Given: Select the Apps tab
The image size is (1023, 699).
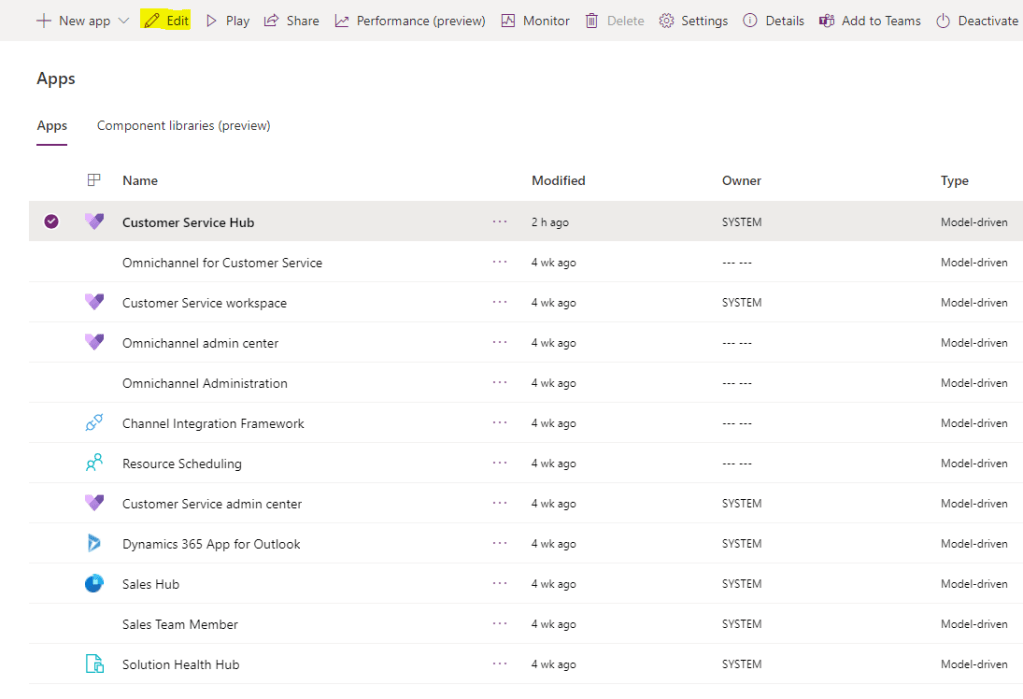Looking at the screenshot, I should [52, 126].
